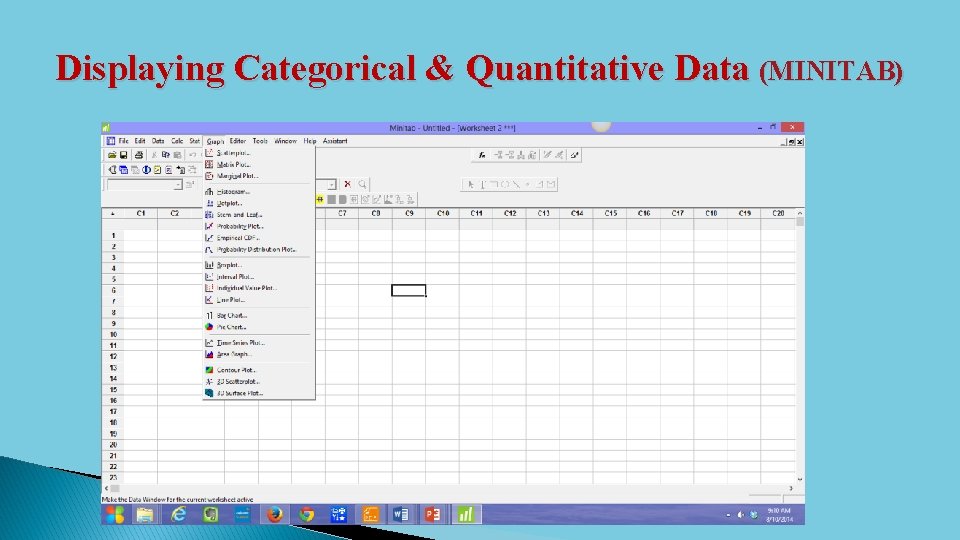
Task: Open Google Chrome from the taskbar
Action: pos(307,515)
